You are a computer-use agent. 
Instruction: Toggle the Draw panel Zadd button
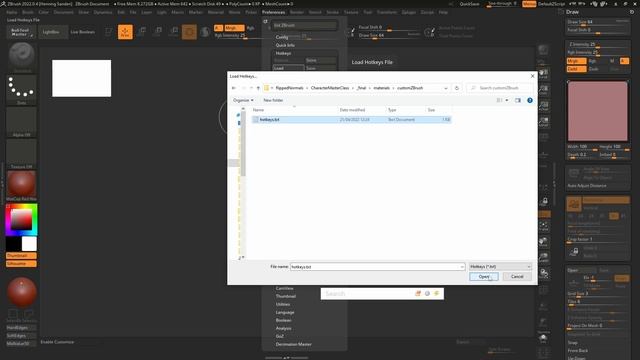[576, 69]
